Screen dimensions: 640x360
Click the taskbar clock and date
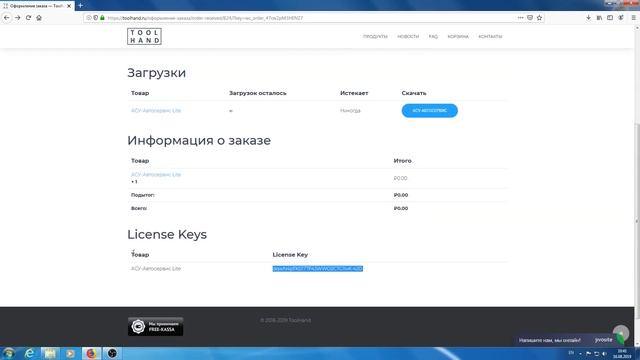click(x=622, y=353)
